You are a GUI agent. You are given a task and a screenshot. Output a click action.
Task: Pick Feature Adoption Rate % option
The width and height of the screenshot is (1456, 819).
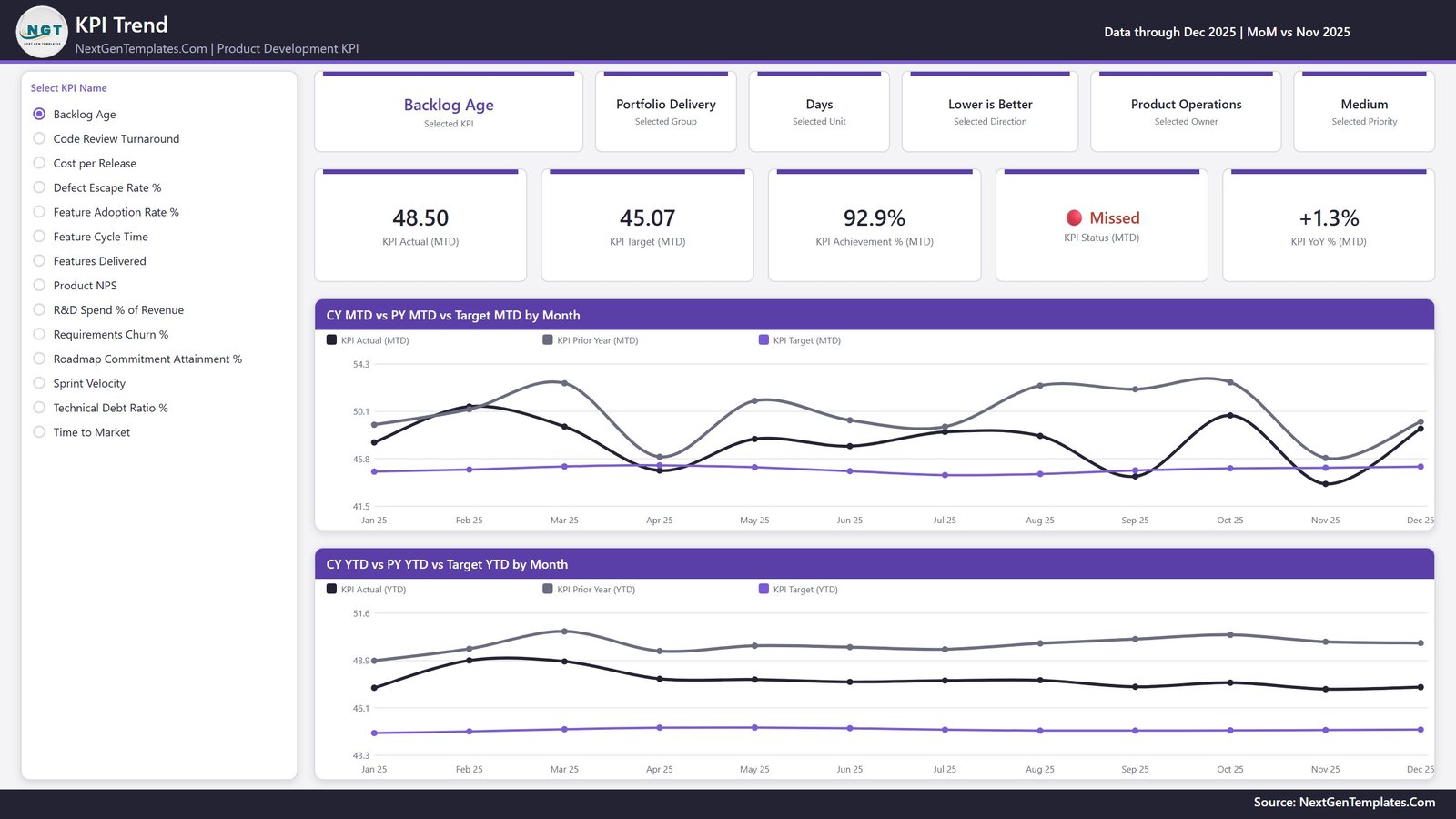pyautogui.click(x=39, y=212)
